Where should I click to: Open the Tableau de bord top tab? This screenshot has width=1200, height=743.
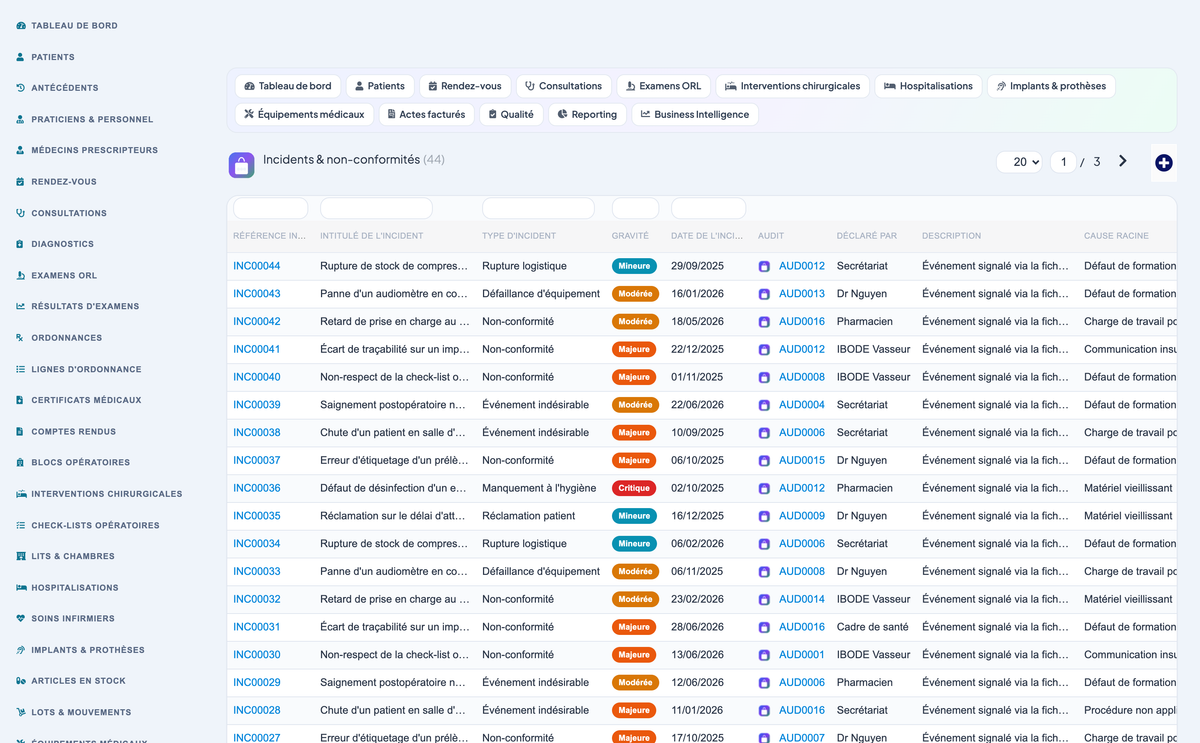tap(288, 86)
